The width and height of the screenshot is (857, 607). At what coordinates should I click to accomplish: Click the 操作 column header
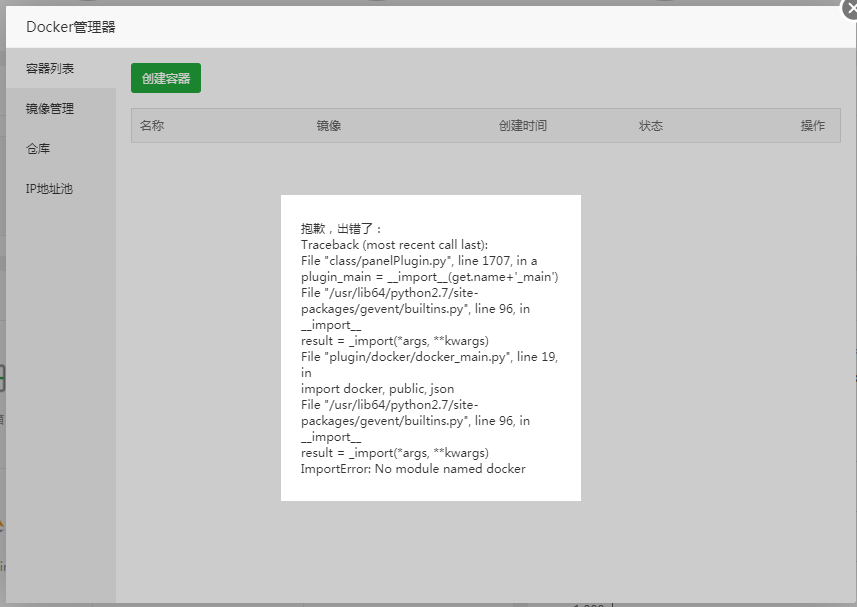812,126
